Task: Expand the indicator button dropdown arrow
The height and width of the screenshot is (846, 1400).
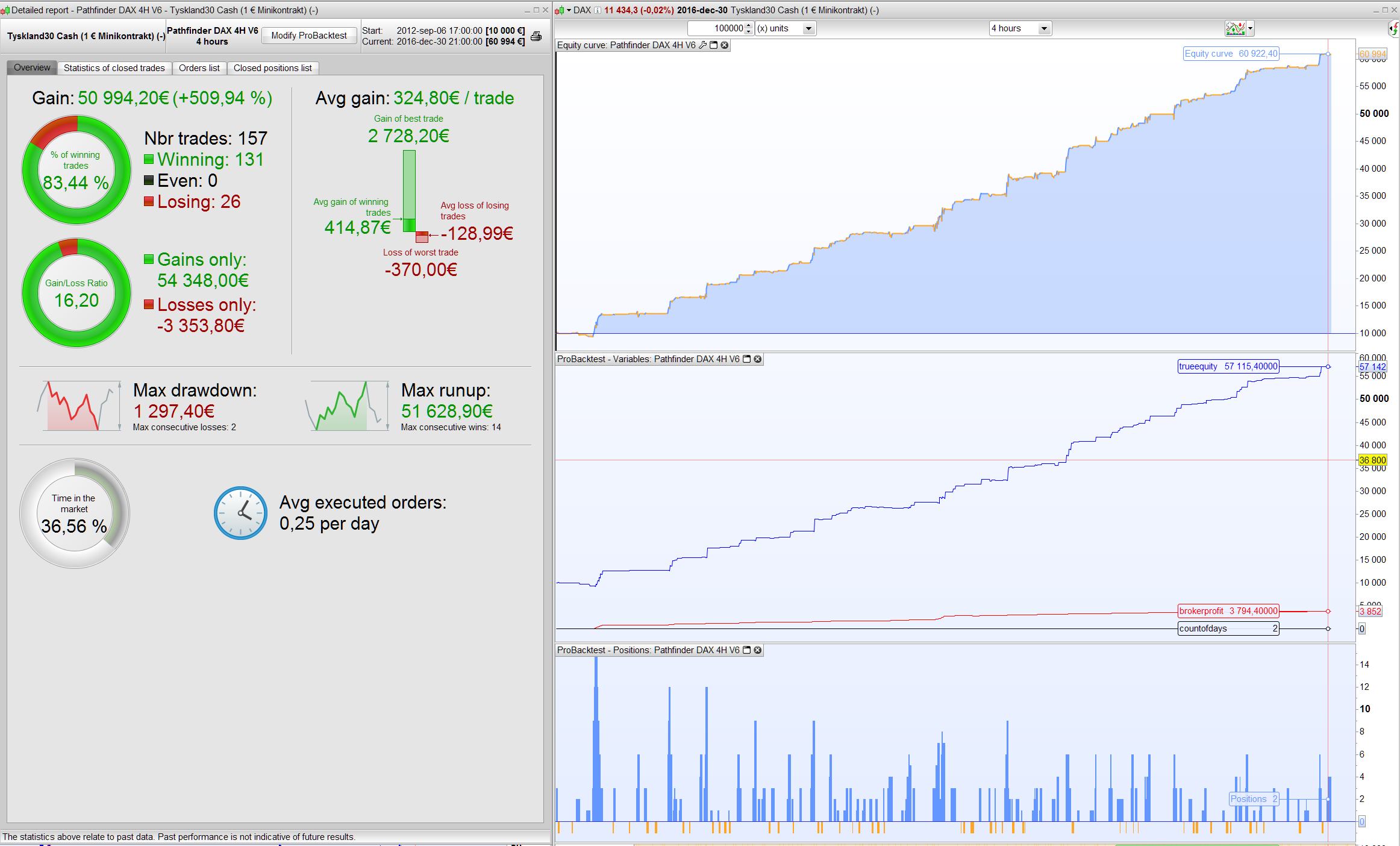Action: point(1251,28)
